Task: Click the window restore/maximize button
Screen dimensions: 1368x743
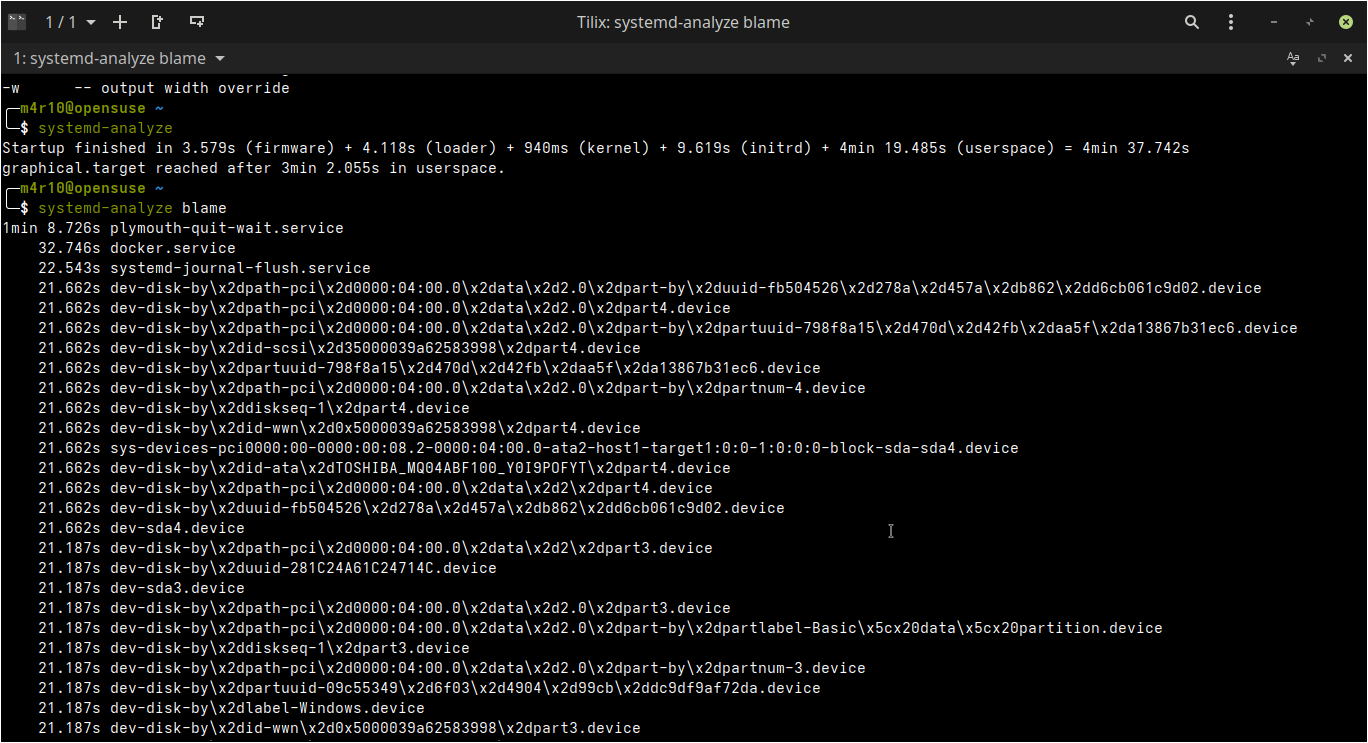Action: 1310,22
